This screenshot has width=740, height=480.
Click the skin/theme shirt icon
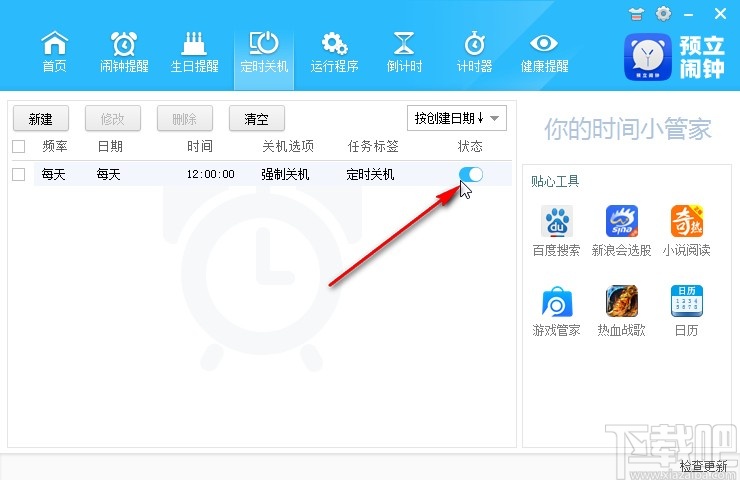tap(636, 14)
